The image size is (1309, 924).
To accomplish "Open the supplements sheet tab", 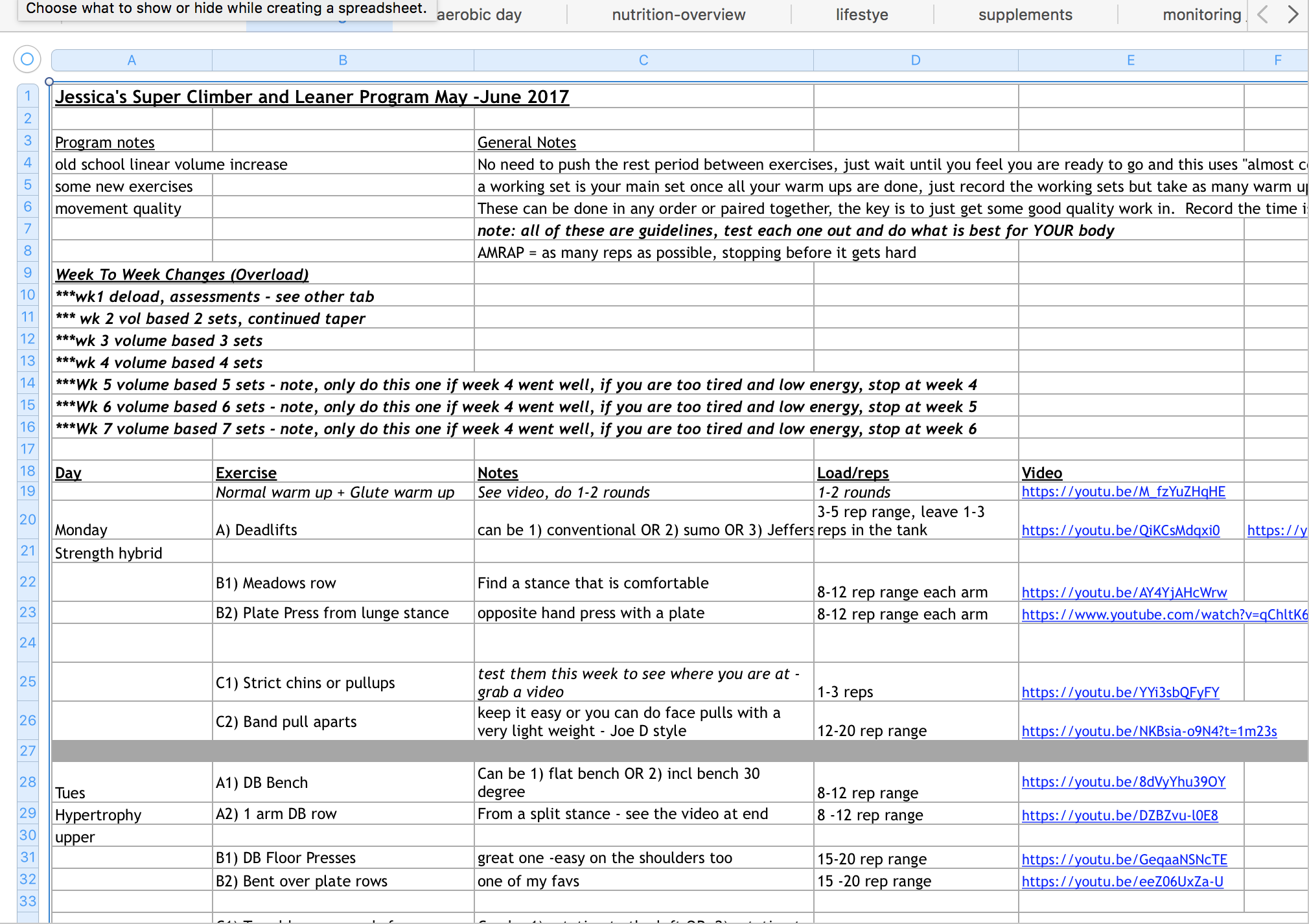I will pyautogui.click(x=1025, y=15).
